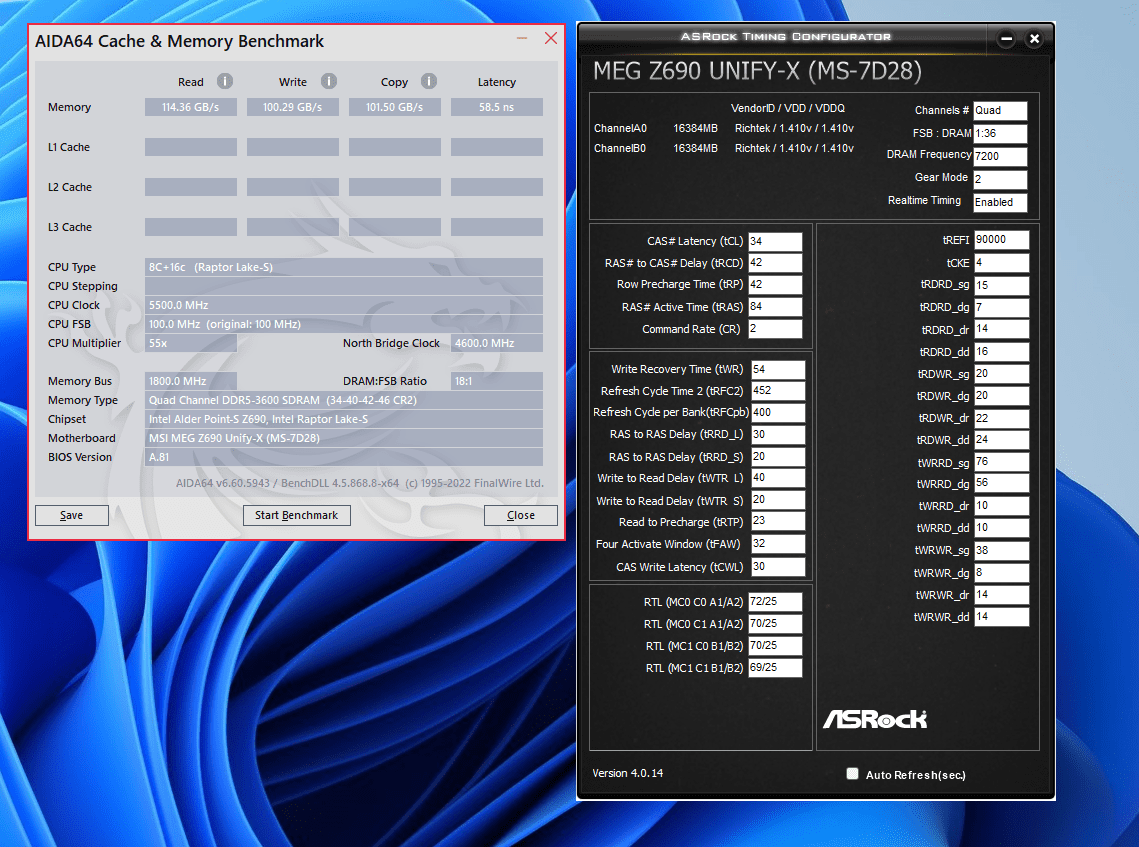Image resolution: width=1139 pixels, height=847 pixels.
Task: Click the BIOS Version value A.81
Action: click(x=344, y=457)
